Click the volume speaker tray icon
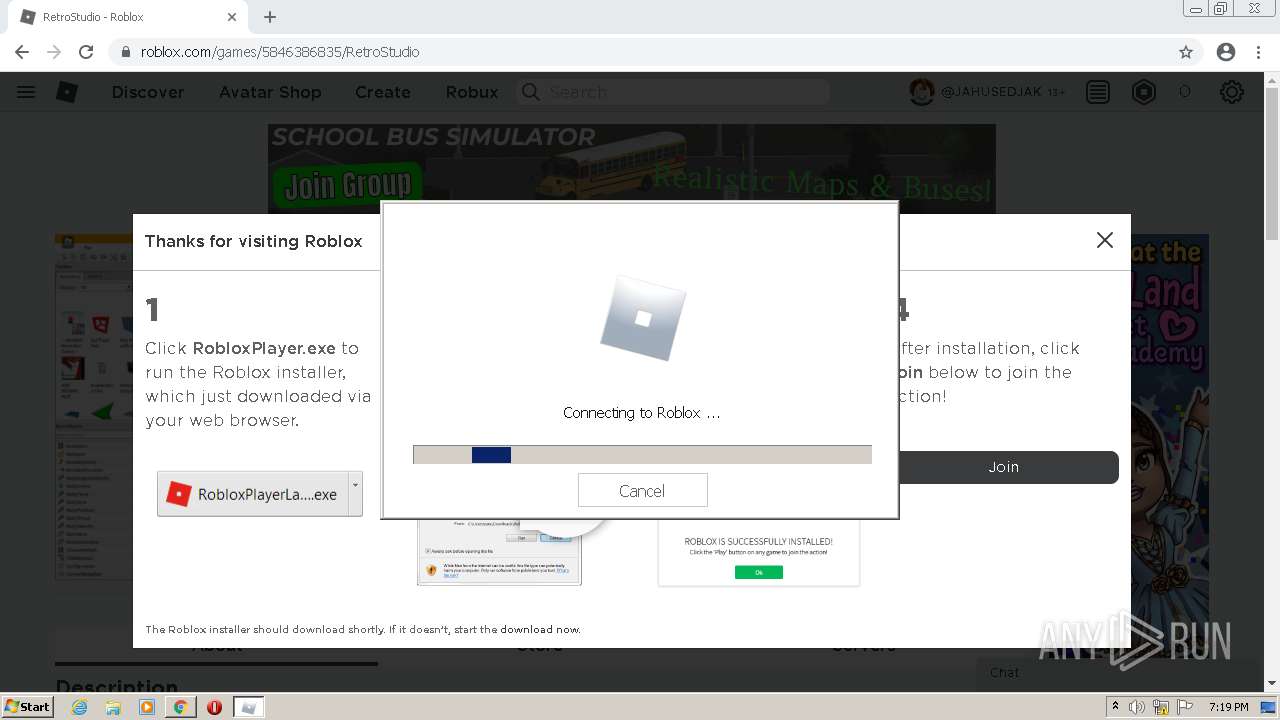The height and width of the screenshot is (720, 1280). click(x=1137, y=707)
